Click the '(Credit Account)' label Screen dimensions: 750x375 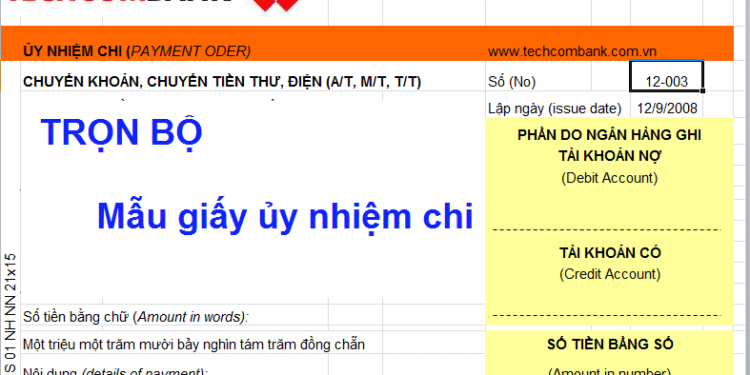(610, 274)
